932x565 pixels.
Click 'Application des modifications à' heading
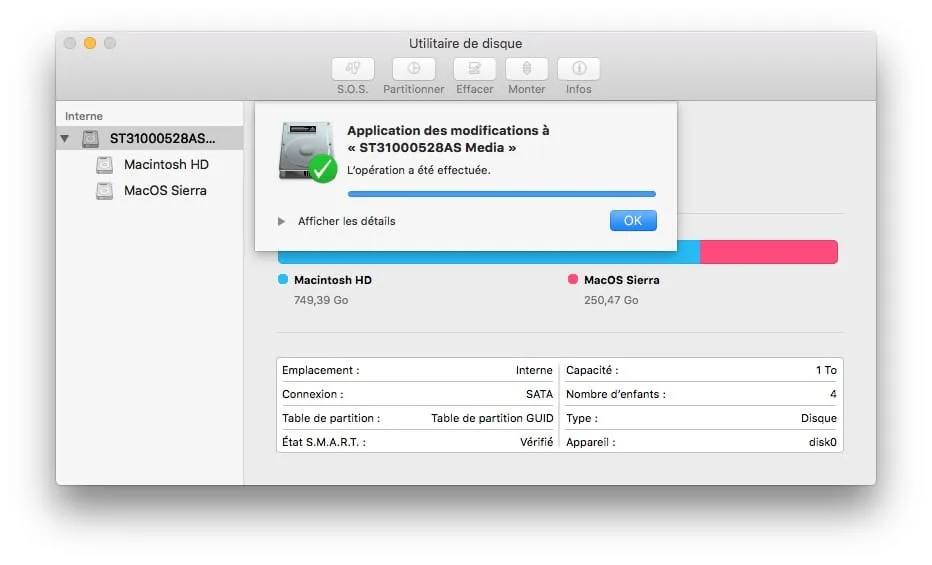coord(448,130)
